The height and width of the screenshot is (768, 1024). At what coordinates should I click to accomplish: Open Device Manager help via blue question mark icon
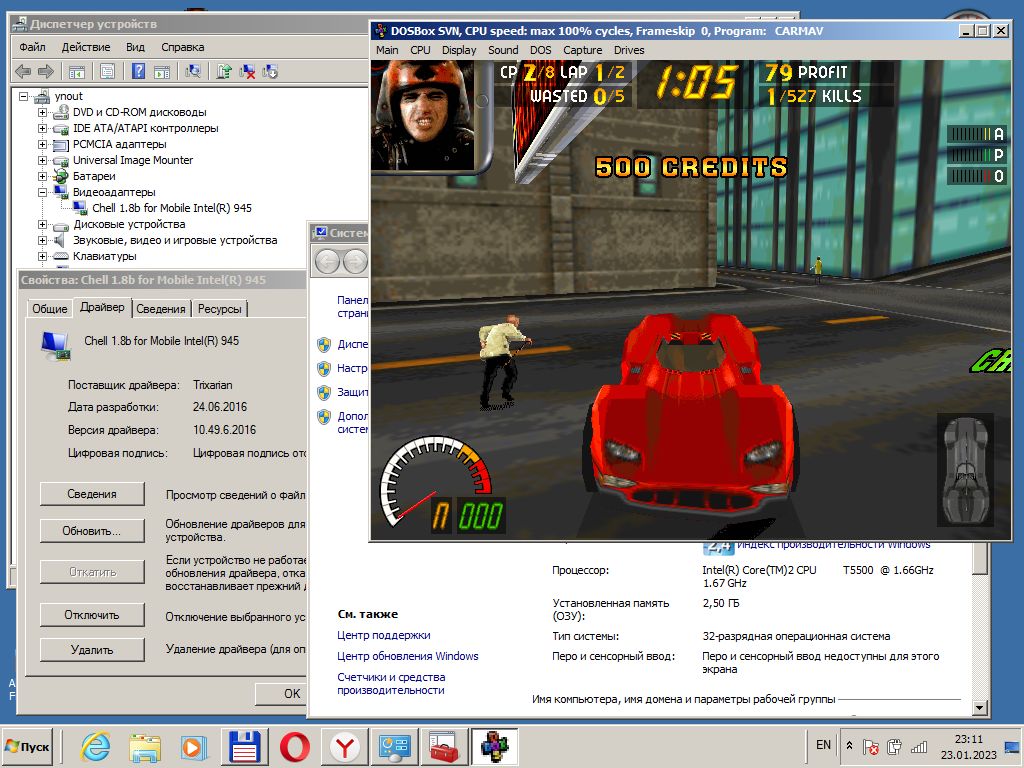point(137,71)
